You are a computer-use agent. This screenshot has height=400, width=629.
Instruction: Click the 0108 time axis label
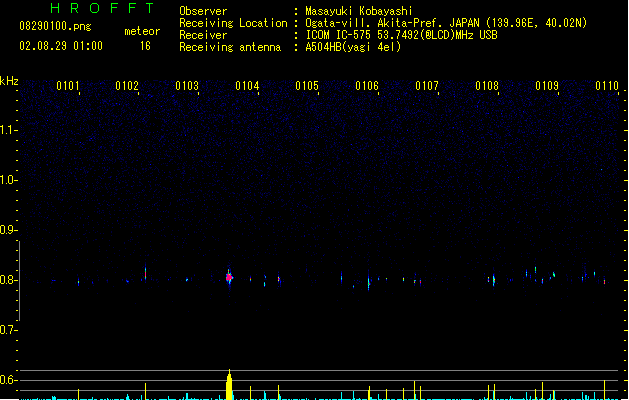(x=487, y=86)
